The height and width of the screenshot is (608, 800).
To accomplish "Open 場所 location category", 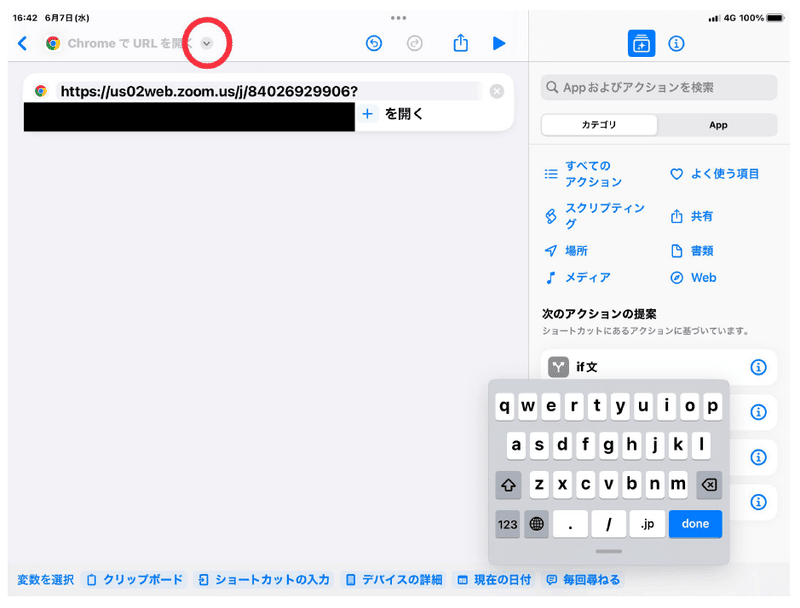I will pyautogui.click(x=566, y=251).
